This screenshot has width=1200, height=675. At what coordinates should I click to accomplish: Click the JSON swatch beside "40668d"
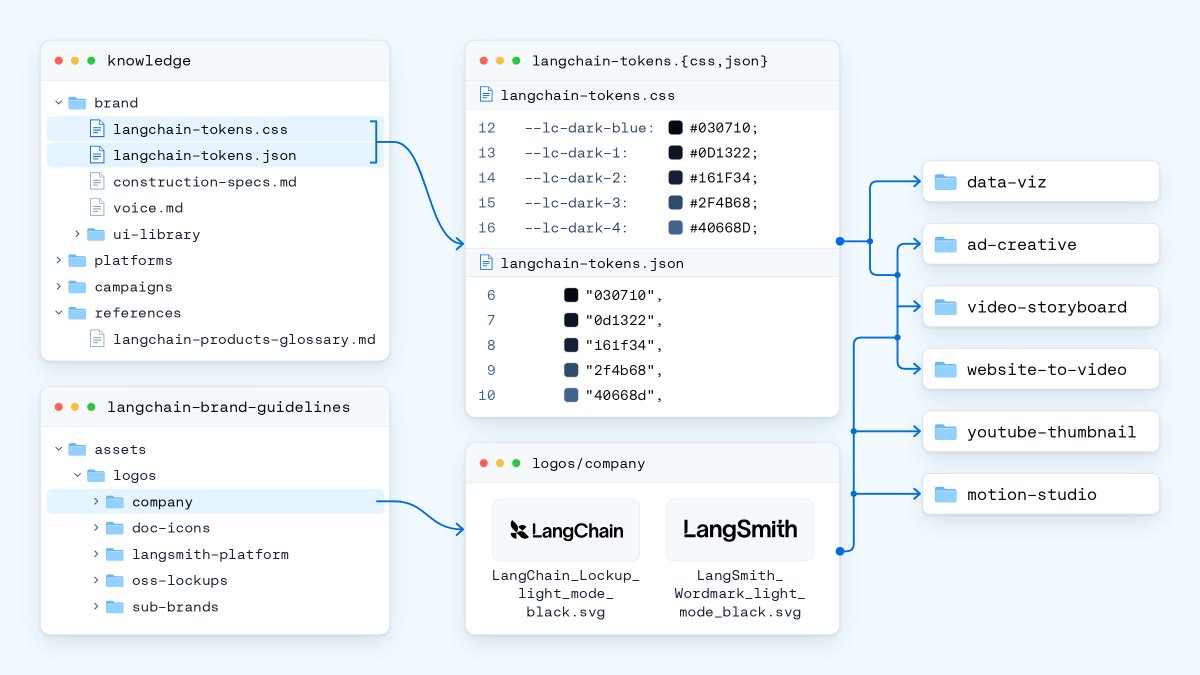tap(571, 395)
